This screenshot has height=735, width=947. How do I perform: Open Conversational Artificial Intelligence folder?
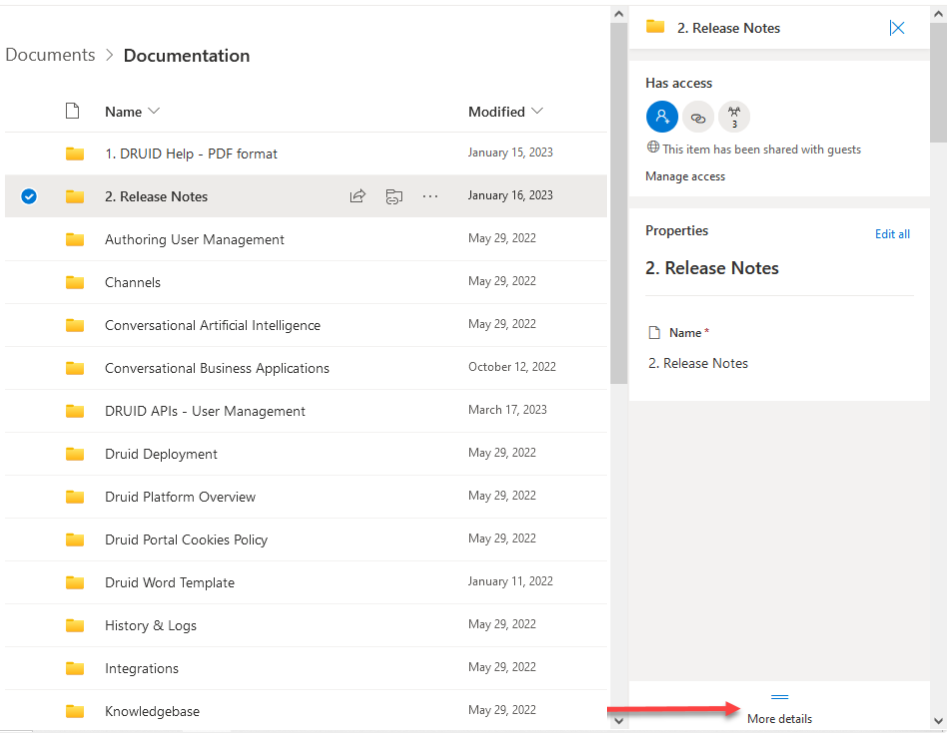pos(213,326)
